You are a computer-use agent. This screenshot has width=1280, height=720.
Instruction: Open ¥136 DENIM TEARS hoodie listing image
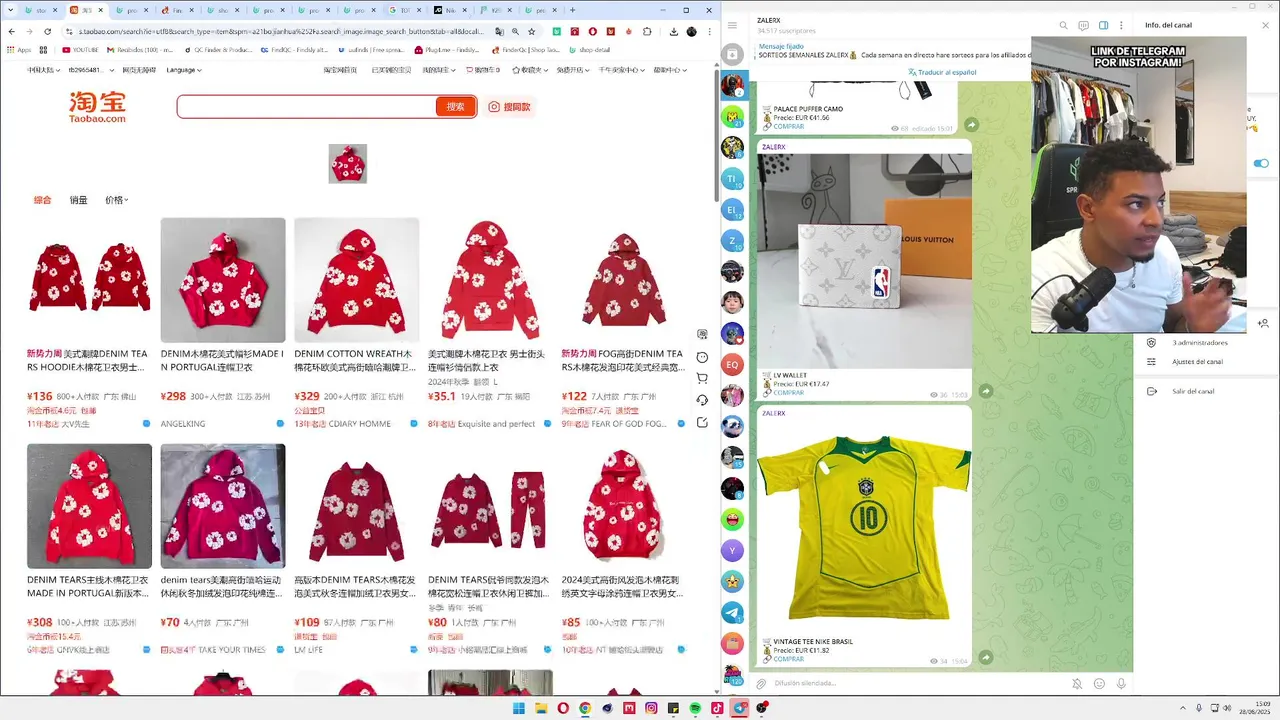(89, 280)
